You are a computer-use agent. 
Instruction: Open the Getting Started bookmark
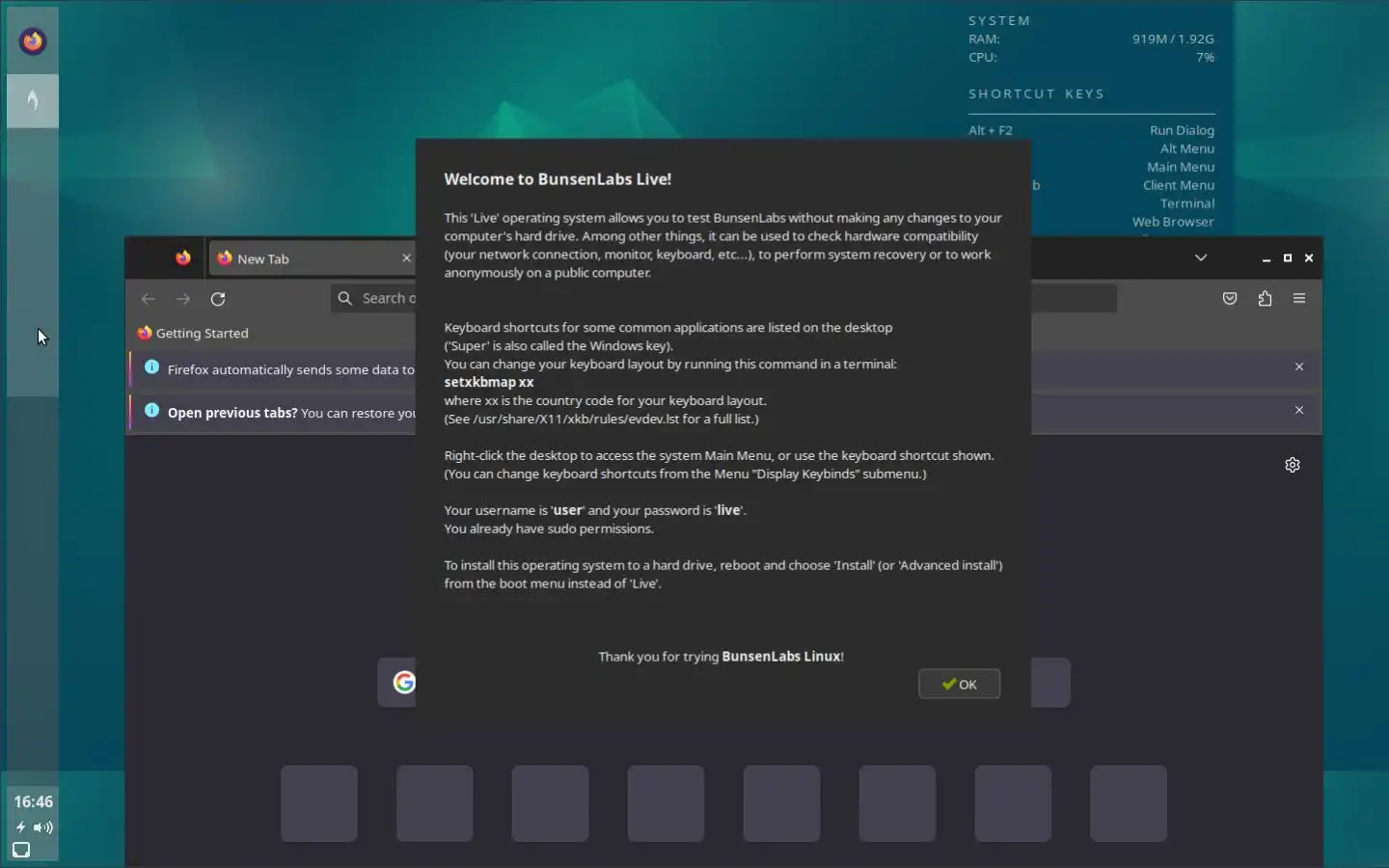193,333
